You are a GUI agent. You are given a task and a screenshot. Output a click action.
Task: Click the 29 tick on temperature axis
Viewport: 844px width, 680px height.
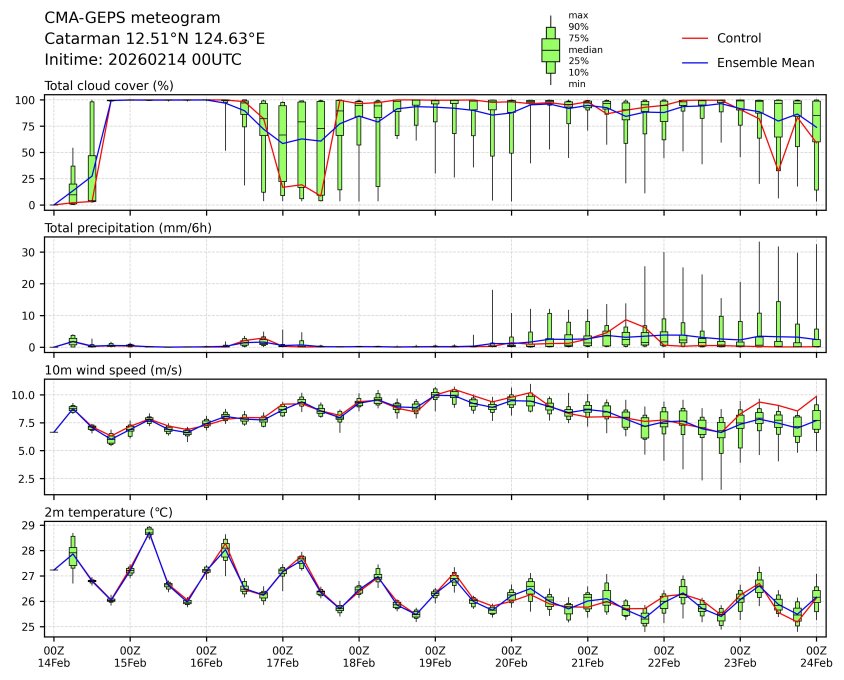coord(32,525)
